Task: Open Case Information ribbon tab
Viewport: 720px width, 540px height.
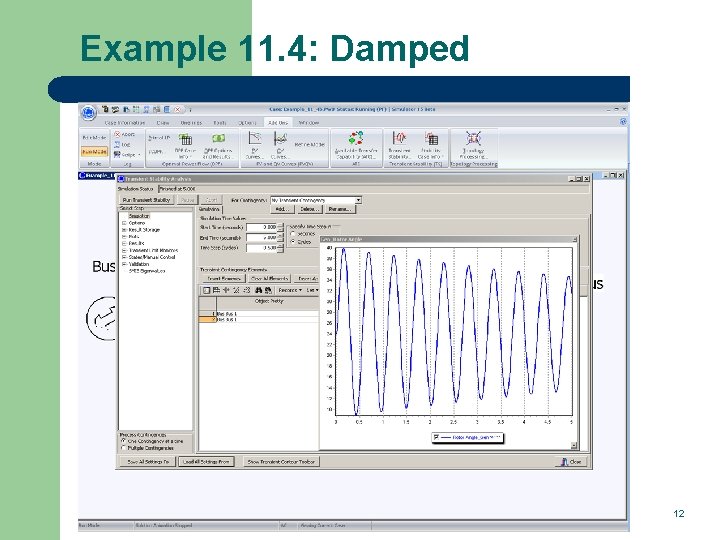Action: [x=124, y=123]
